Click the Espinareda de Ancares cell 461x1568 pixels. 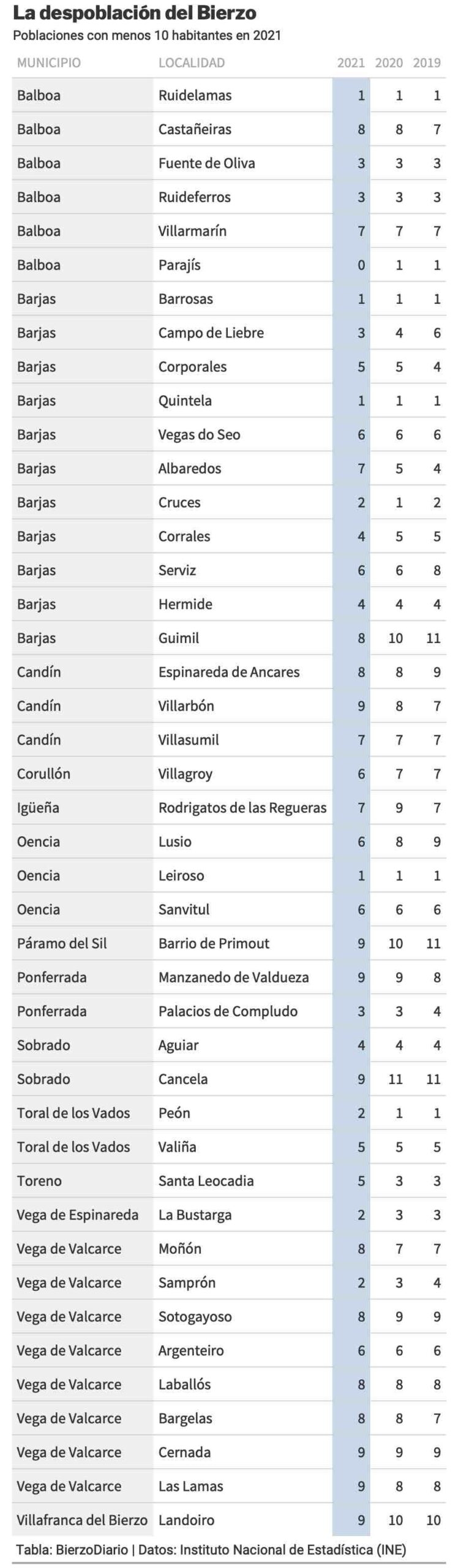pyautogui.click(x=243, y=672)
